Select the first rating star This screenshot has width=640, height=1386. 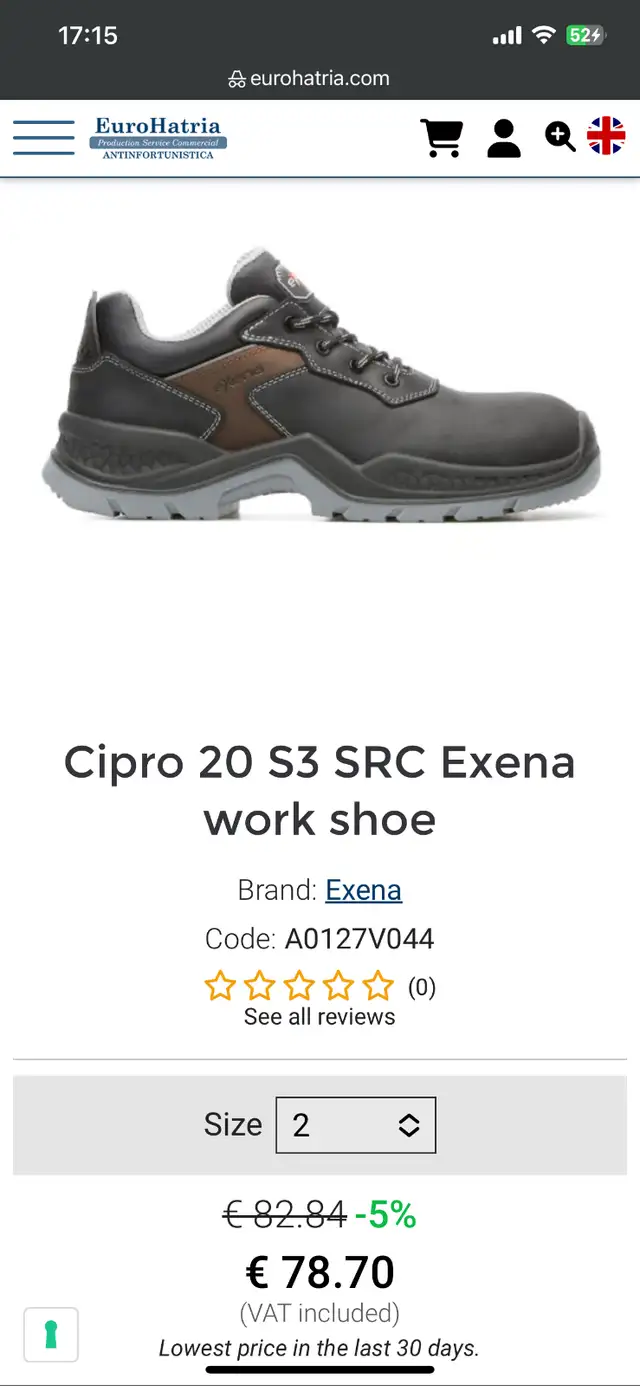[219, 987]
